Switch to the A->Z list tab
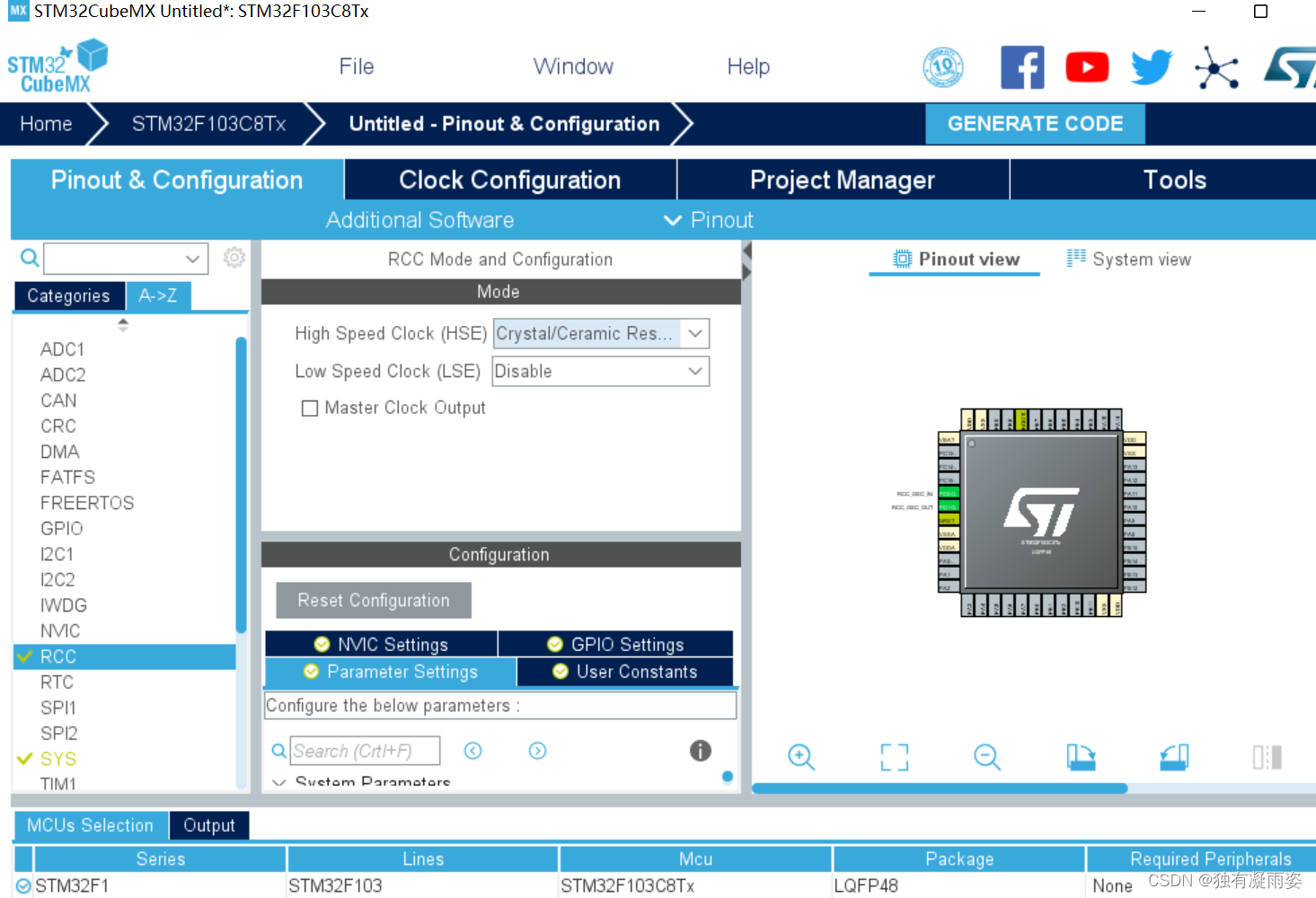Viewport: 1316px width, 898px height. click(158, 295)
